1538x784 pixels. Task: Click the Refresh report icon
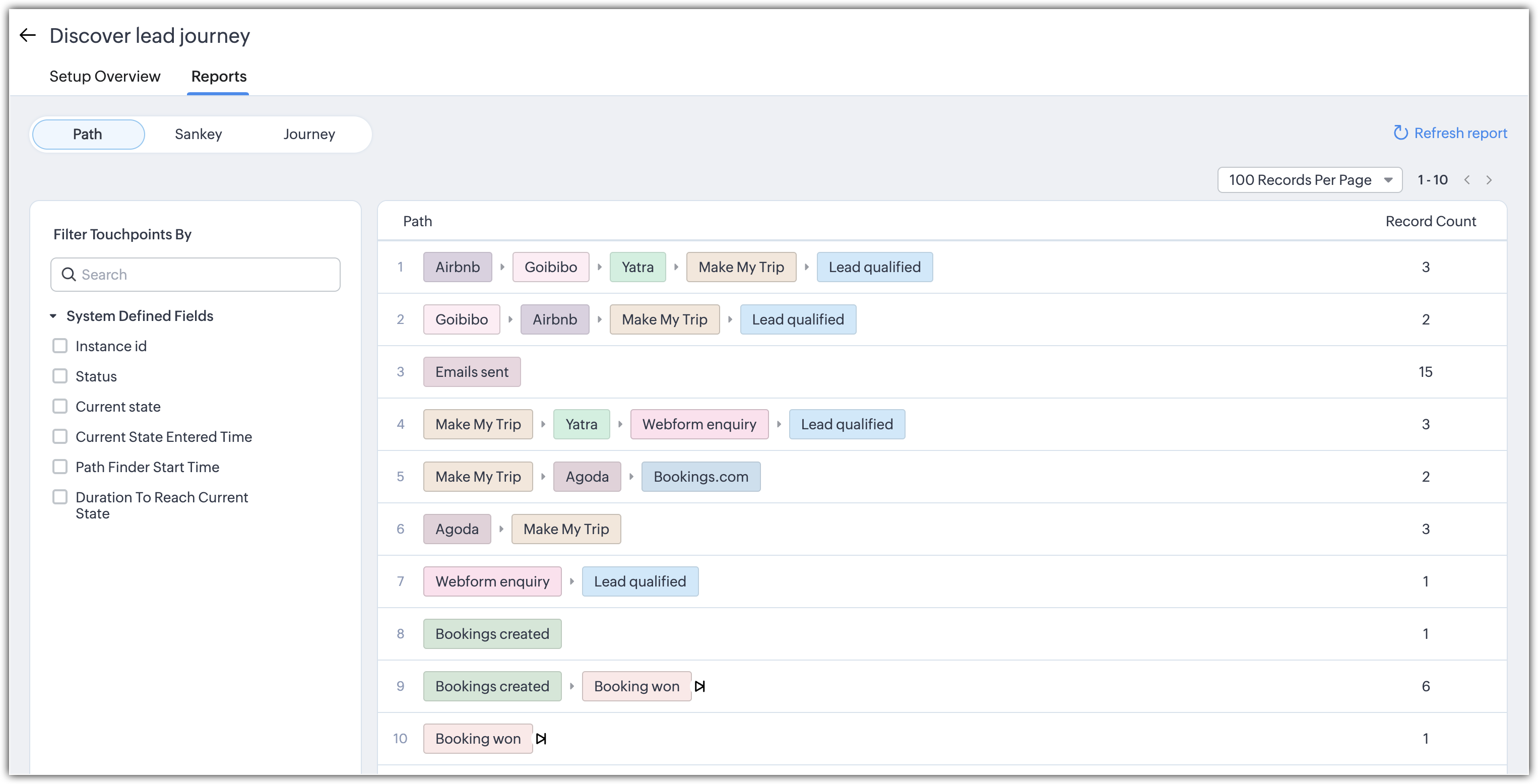point(1400,133)
